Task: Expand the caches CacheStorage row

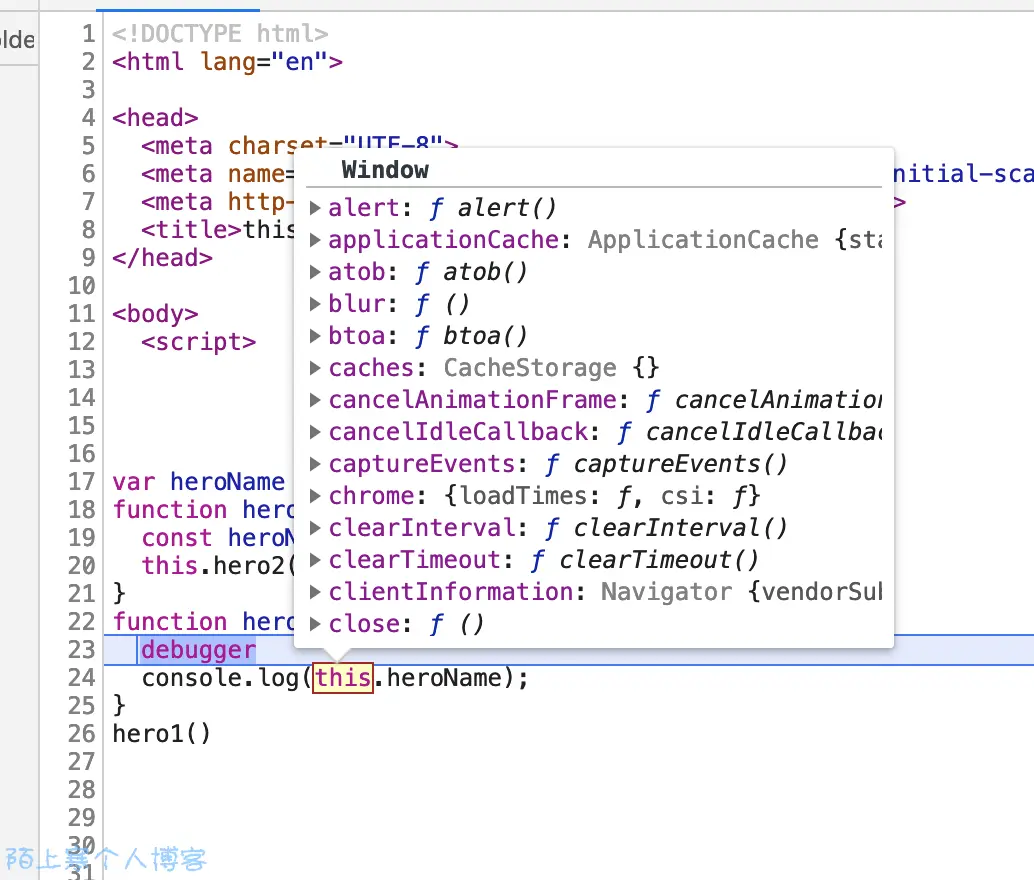Action: (x=315, y=368)
